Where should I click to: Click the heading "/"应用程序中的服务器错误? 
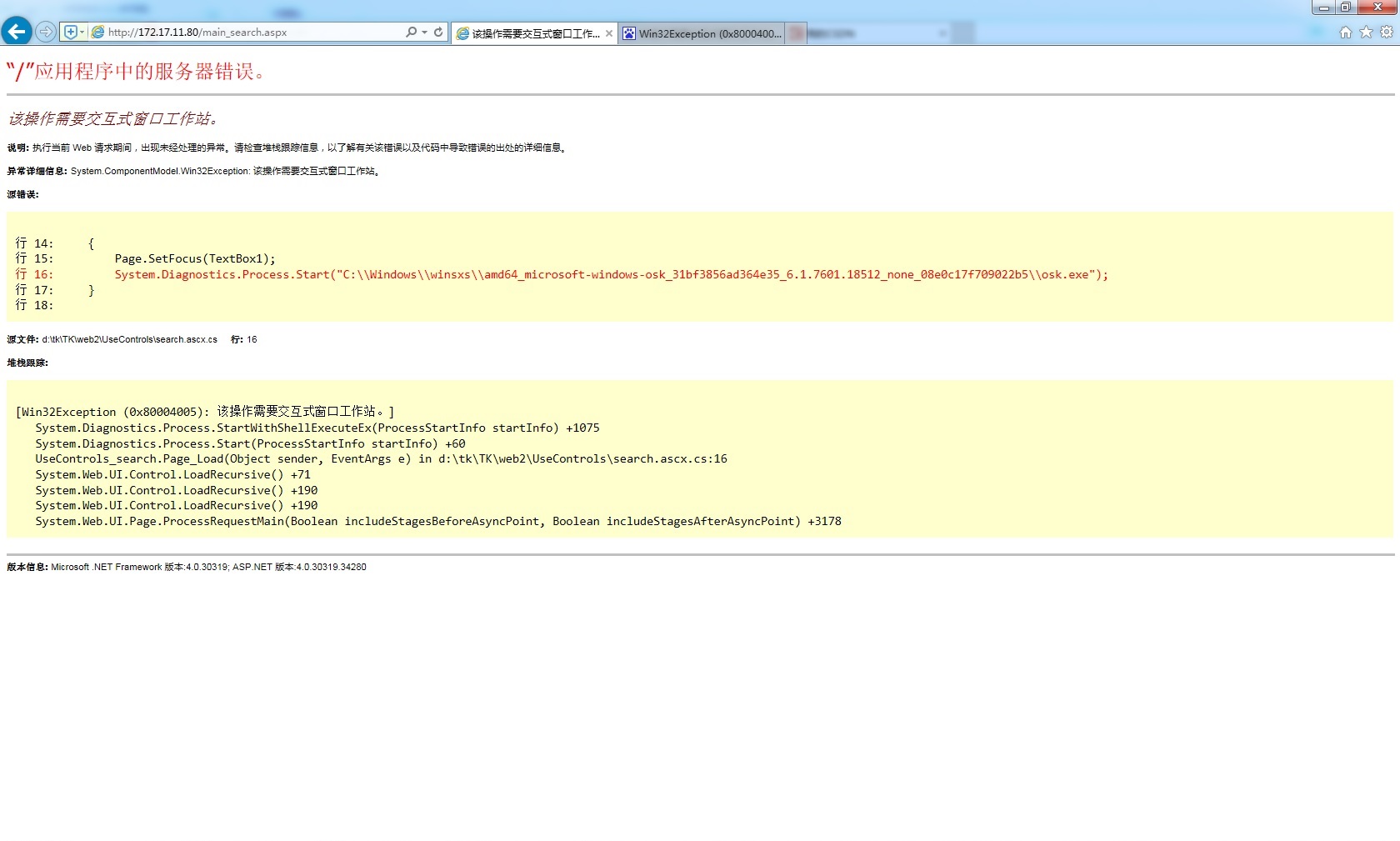(x=136, y=72)
